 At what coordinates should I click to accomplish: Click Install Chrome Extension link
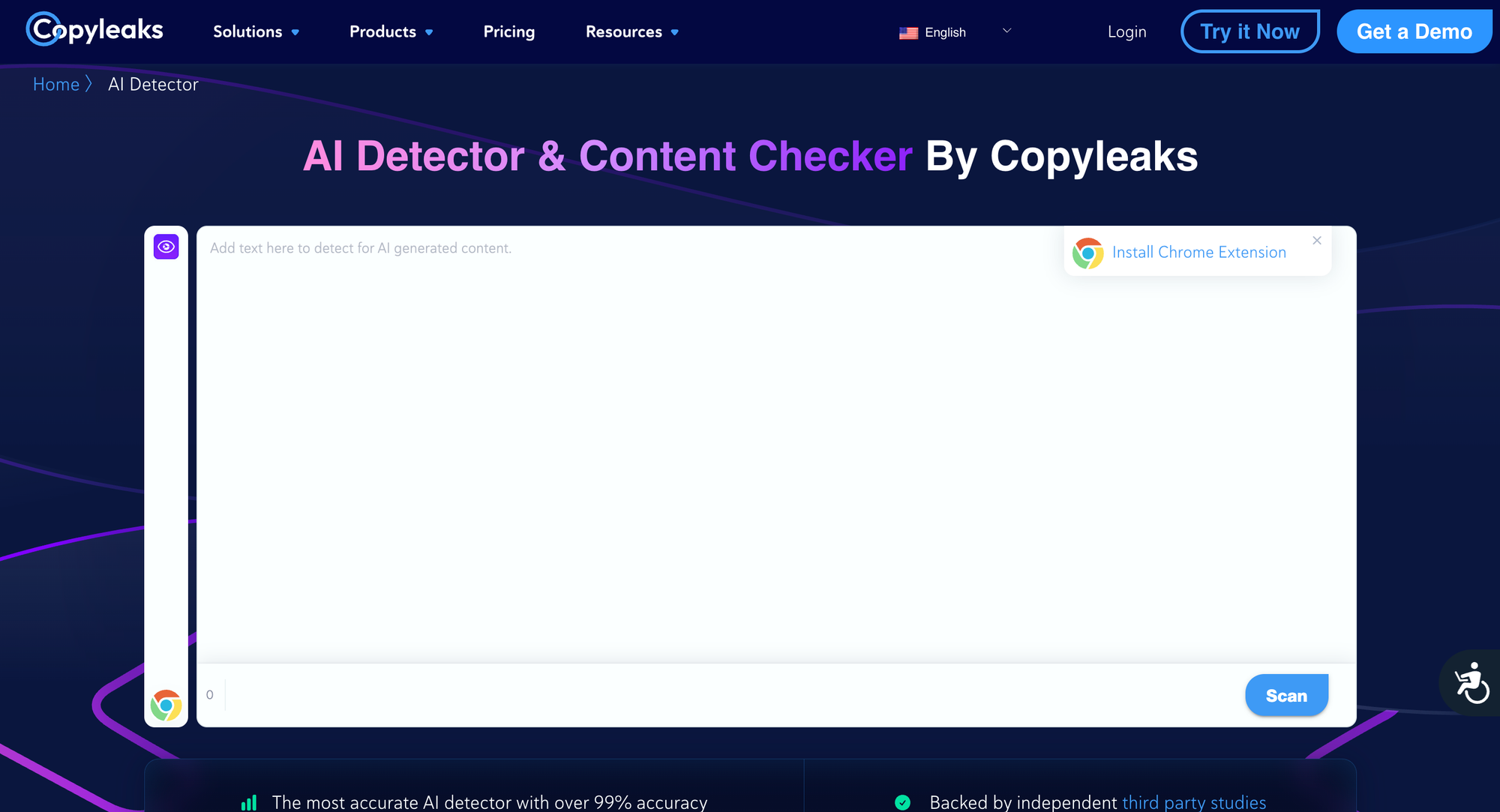point(1199,252)
